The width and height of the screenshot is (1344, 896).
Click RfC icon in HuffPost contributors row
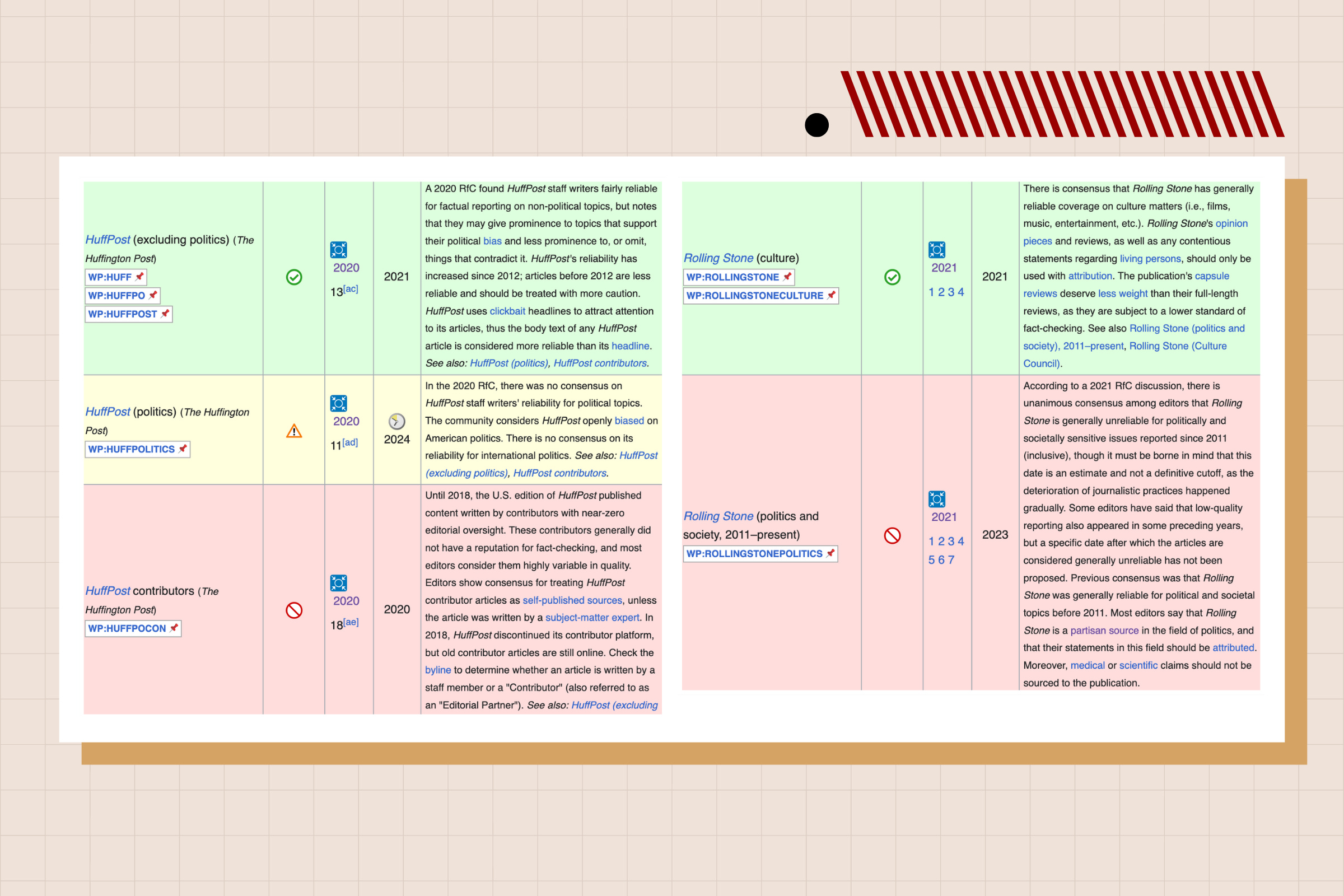[338, 583]
